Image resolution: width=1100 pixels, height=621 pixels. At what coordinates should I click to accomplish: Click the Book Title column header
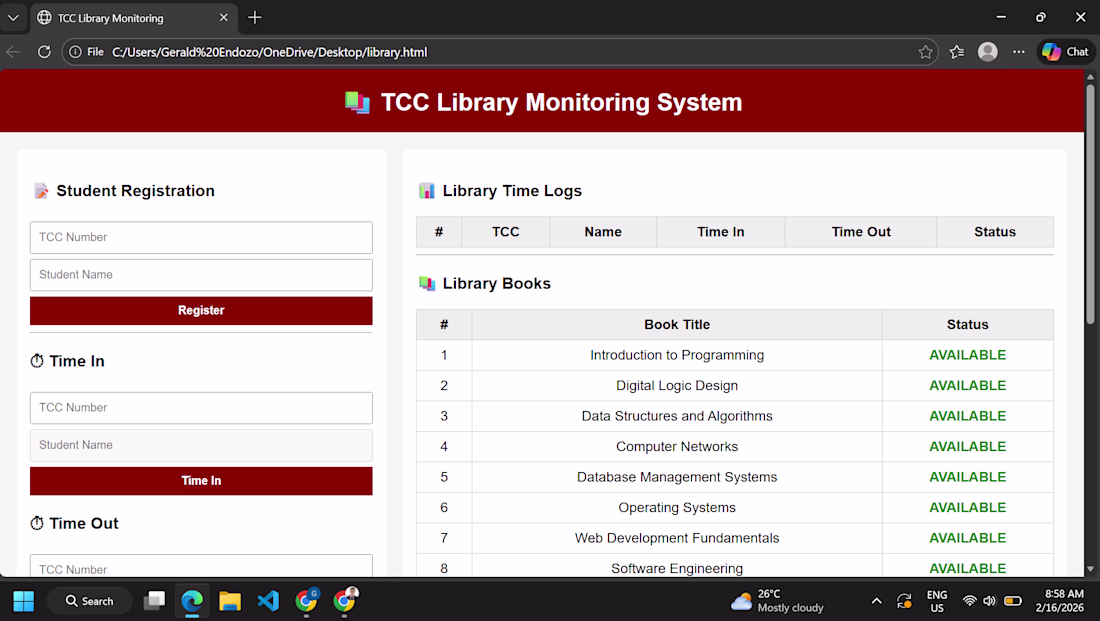click(x=677, y=325)
